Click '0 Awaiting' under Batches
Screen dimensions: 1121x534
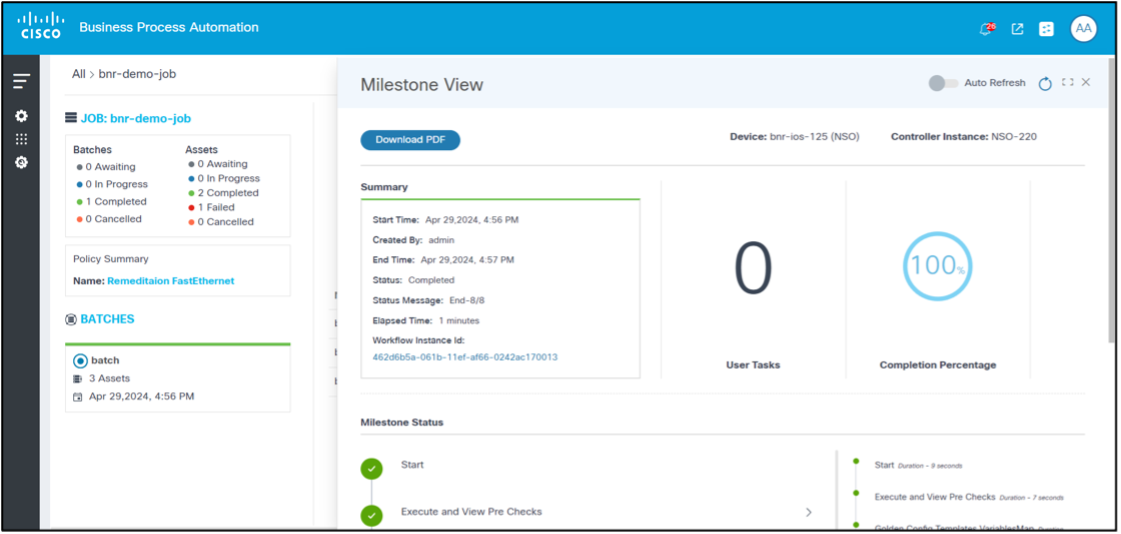110,167
